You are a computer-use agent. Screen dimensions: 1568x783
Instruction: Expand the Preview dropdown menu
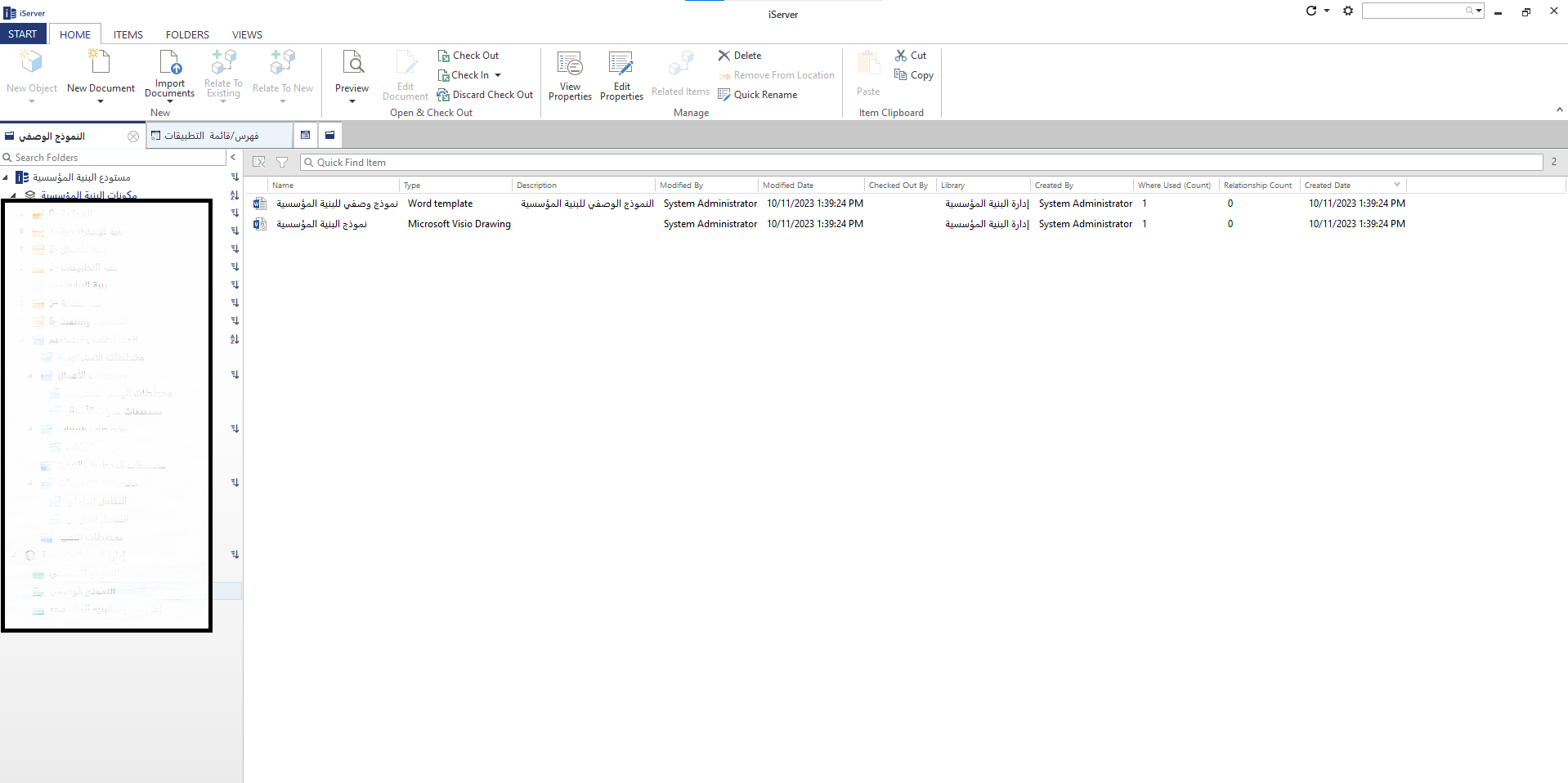pos(352,101)
